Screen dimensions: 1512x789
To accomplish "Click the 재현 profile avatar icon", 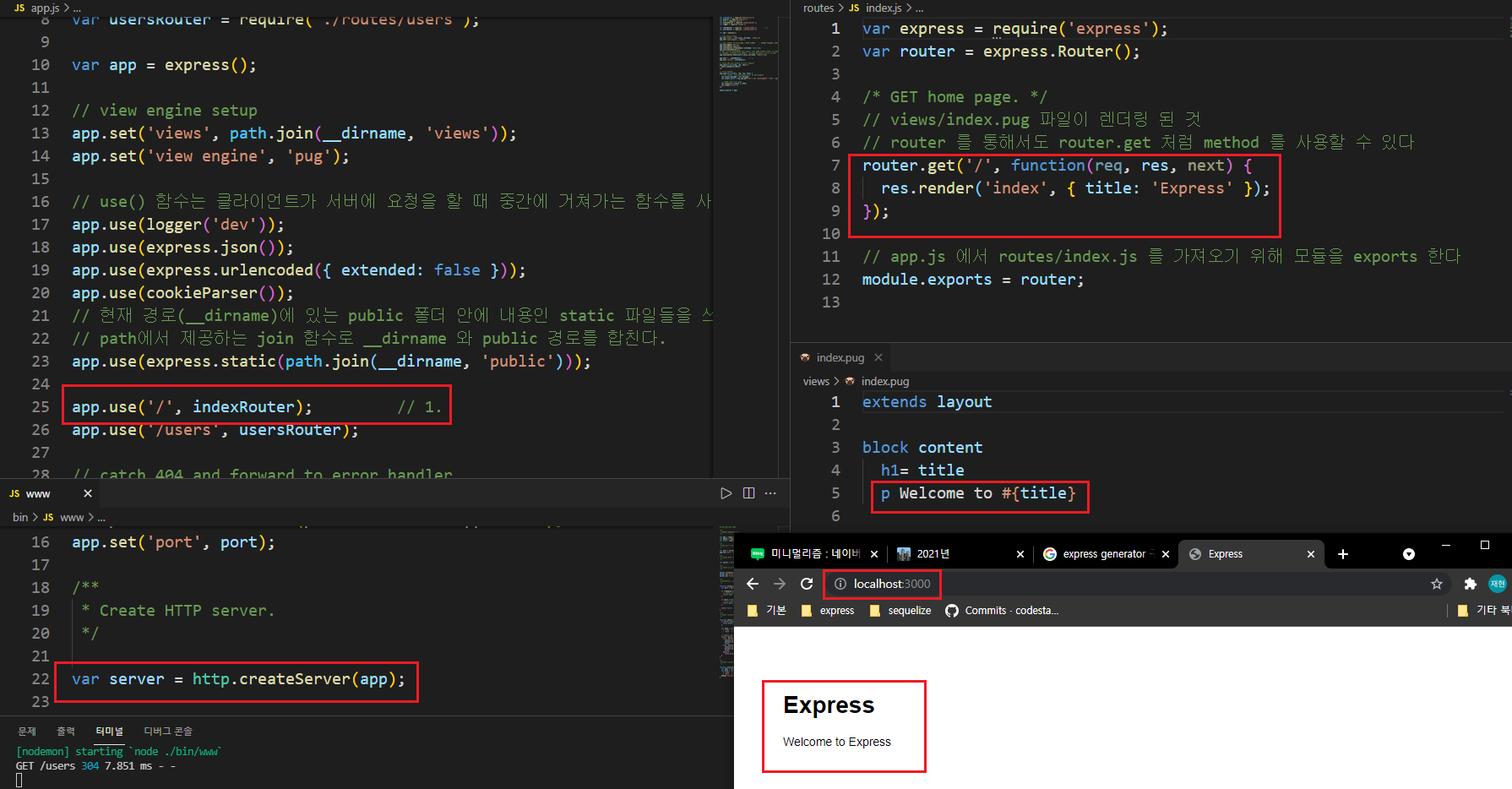I will pyautogui.click(x=1498, y=584).
